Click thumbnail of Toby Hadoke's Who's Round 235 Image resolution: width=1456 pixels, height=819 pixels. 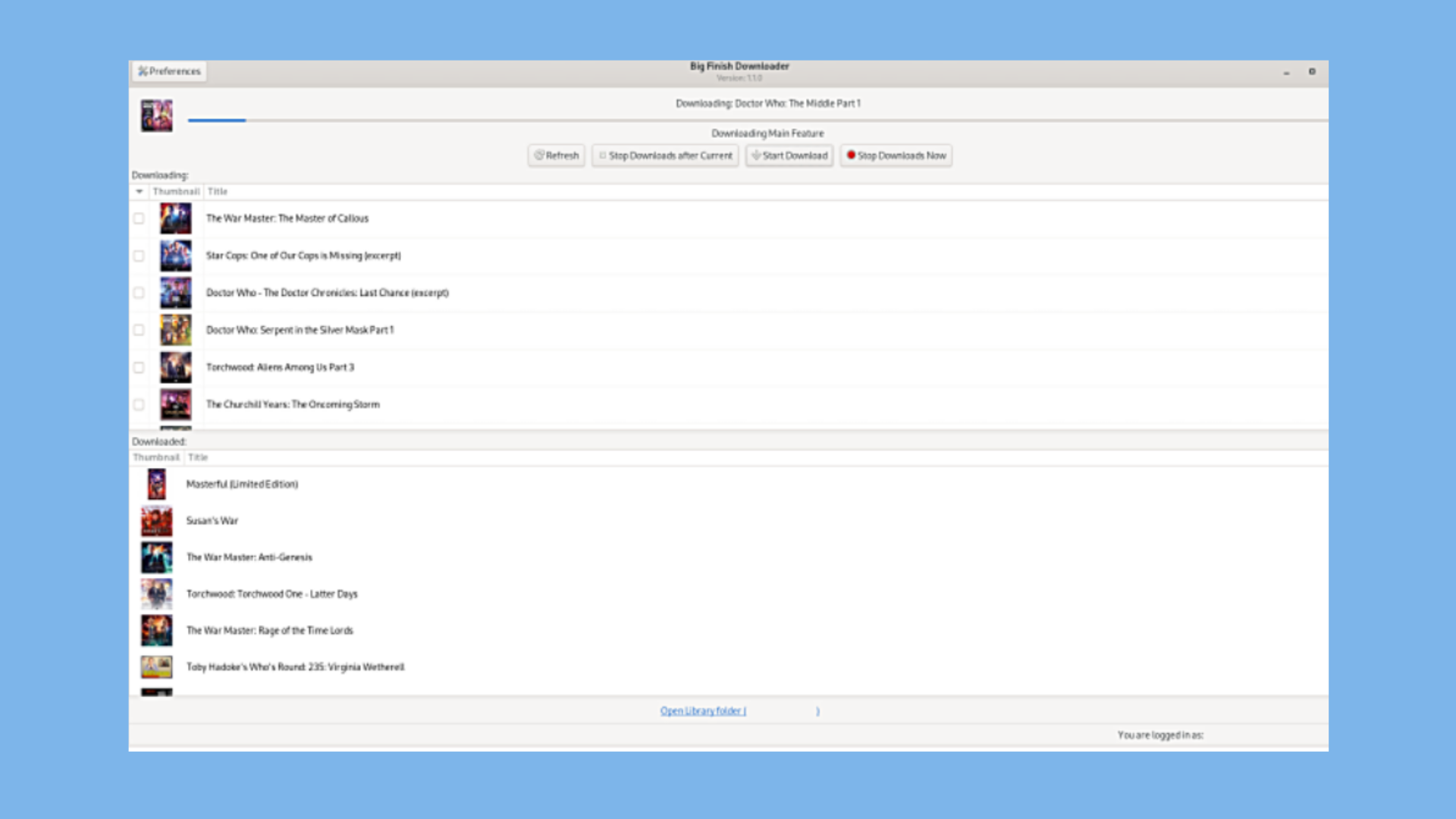click(156, 667)
